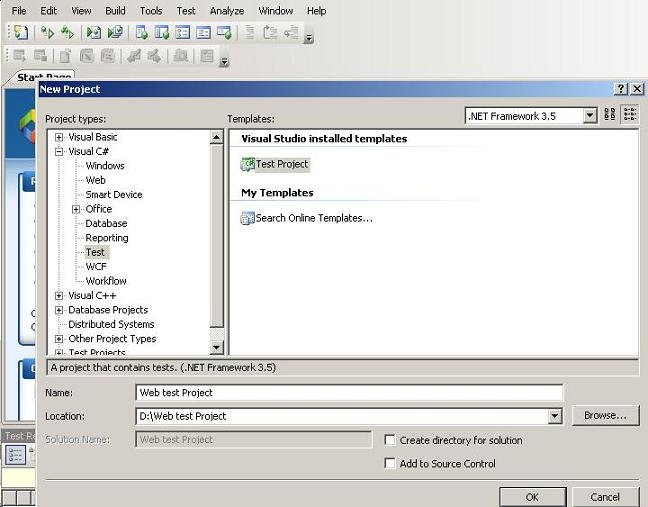Click the grayed text-lines icon in the first toolbar
This screenshot has width=648, height=507.
click(249, 33)
